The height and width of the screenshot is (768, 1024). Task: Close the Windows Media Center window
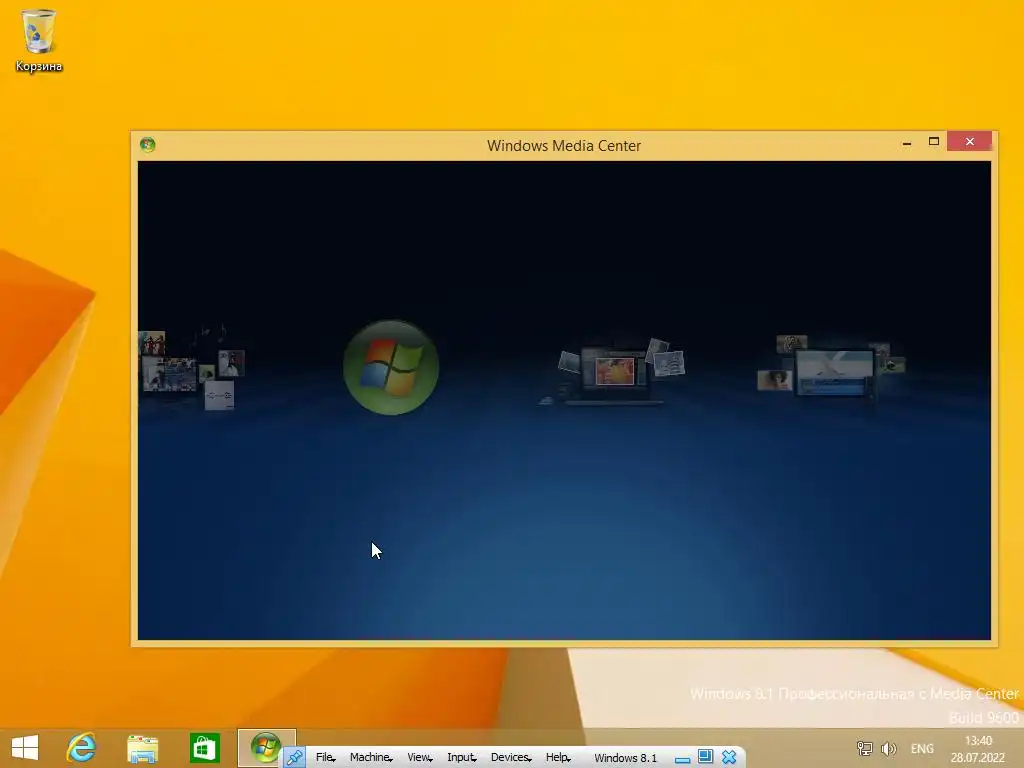pos(970,141)
